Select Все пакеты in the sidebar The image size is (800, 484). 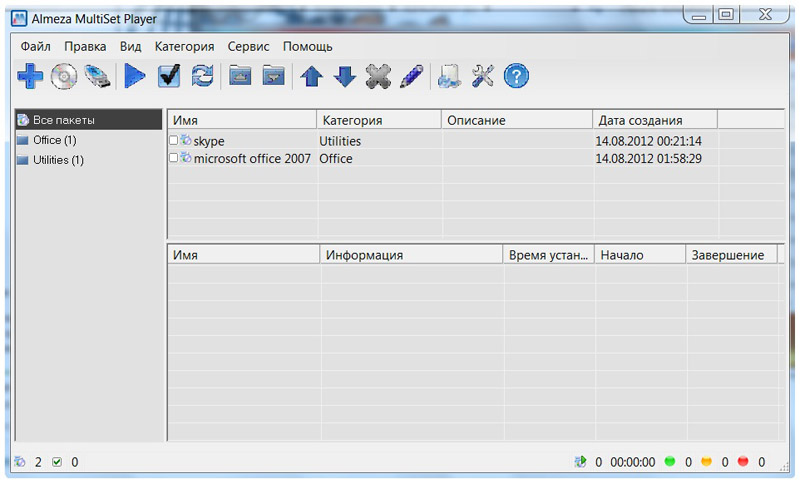coord(89,120)
